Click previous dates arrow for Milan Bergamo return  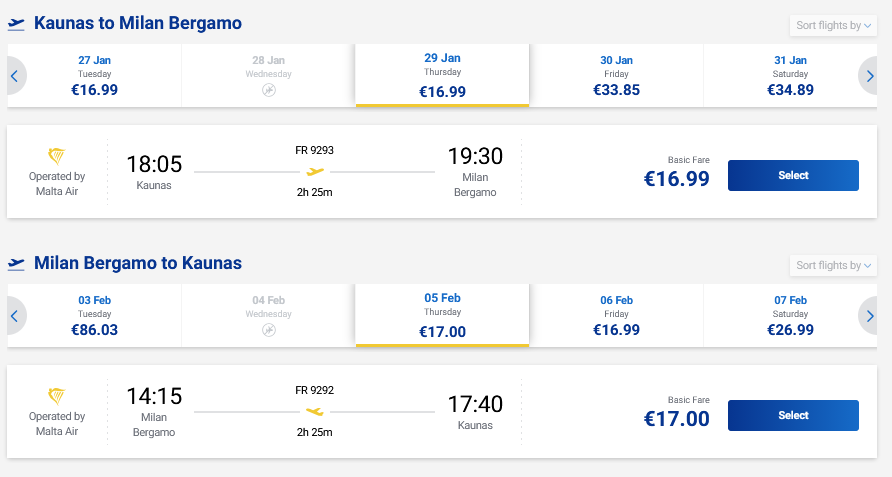(x=15, y=316)
